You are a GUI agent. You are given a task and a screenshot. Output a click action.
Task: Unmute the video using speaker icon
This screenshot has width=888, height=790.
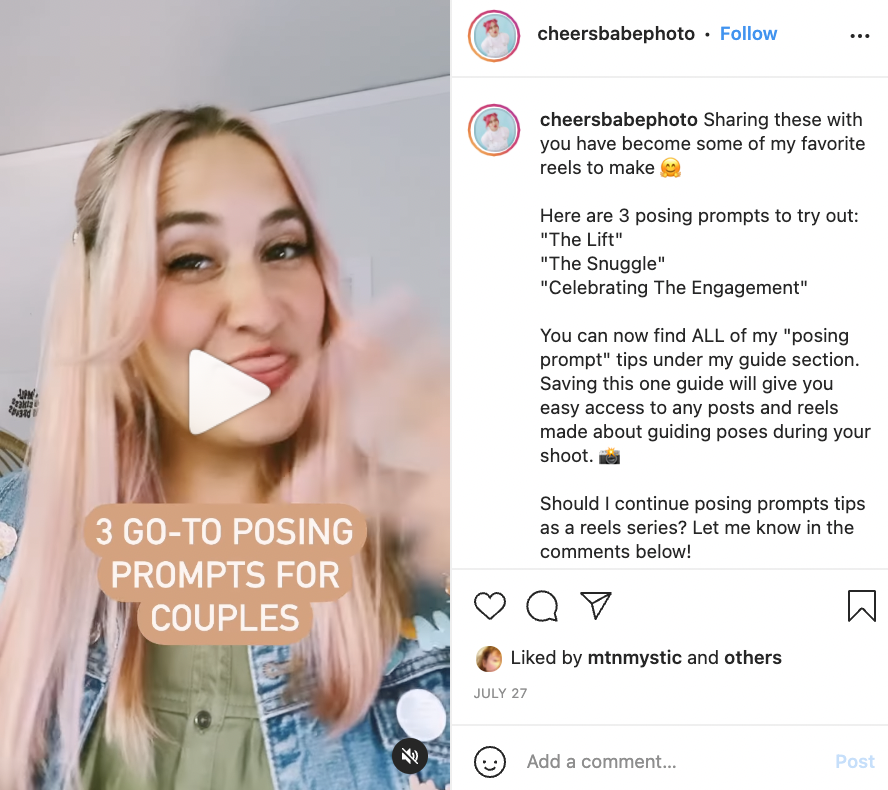[x=410, y=755]
